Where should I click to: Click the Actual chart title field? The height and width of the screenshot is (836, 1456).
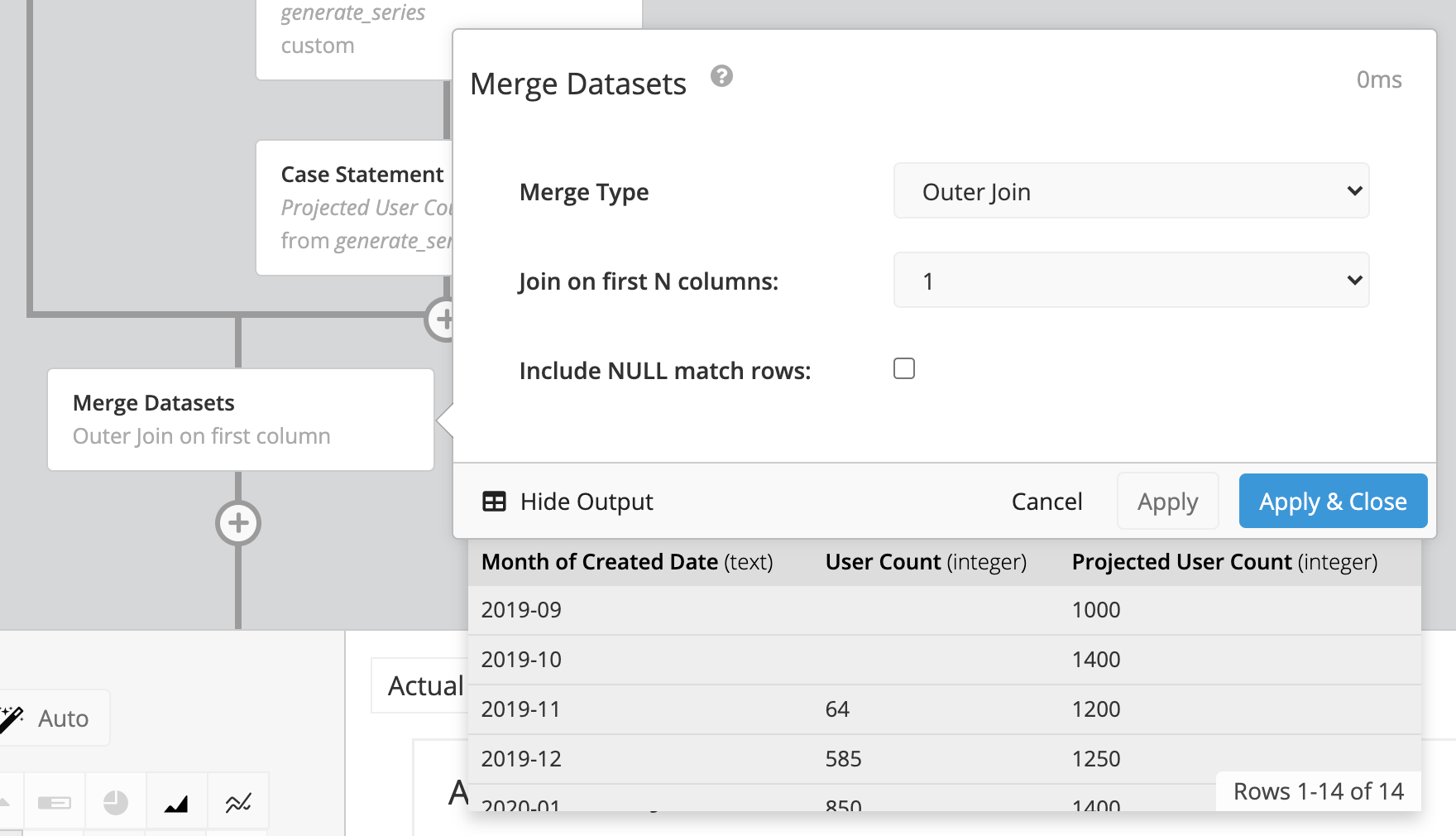coord(419,685)
